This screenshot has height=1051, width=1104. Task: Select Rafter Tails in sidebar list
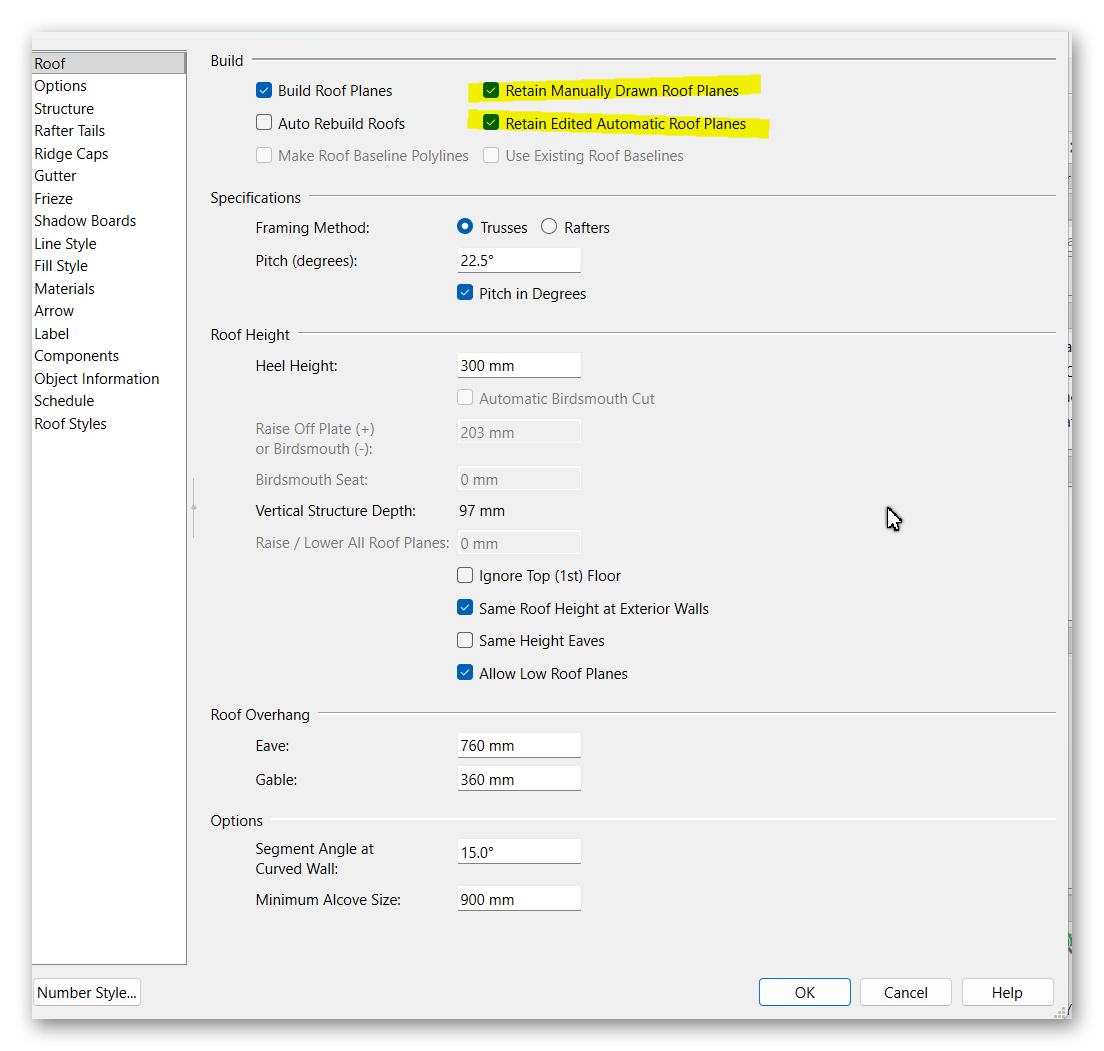tap(69, 131)
